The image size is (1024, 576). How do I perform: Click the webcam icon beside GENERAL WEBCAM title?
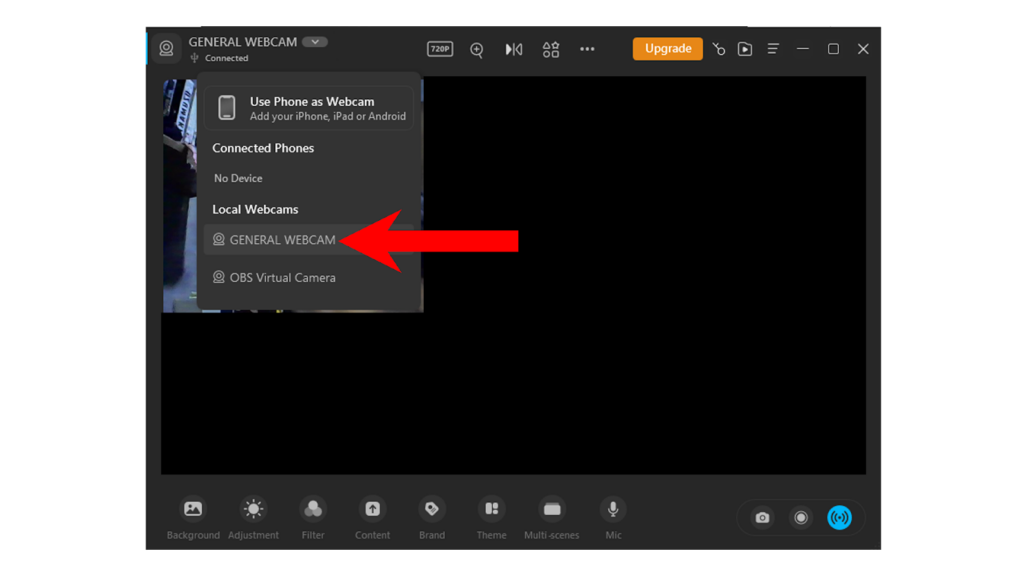click(167, 49)
